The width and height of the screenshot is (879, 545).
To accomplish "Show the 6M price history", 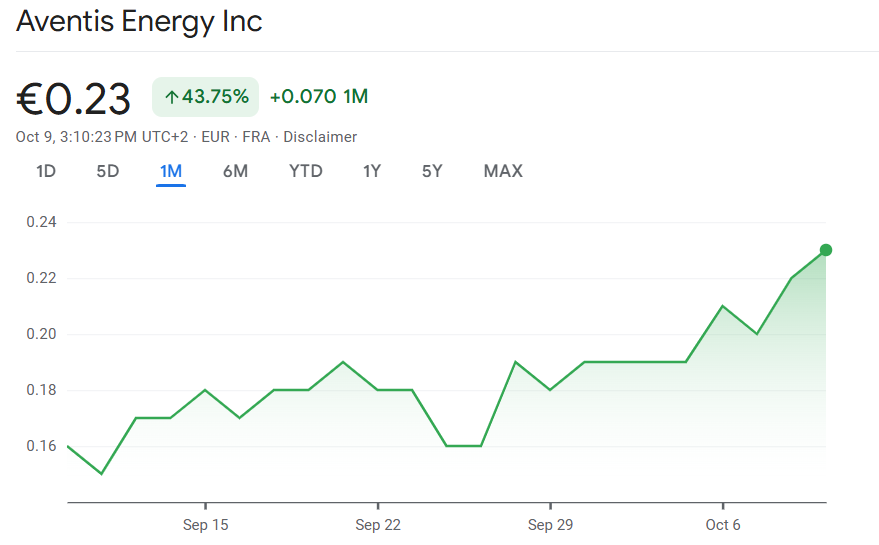I will 235,171.
